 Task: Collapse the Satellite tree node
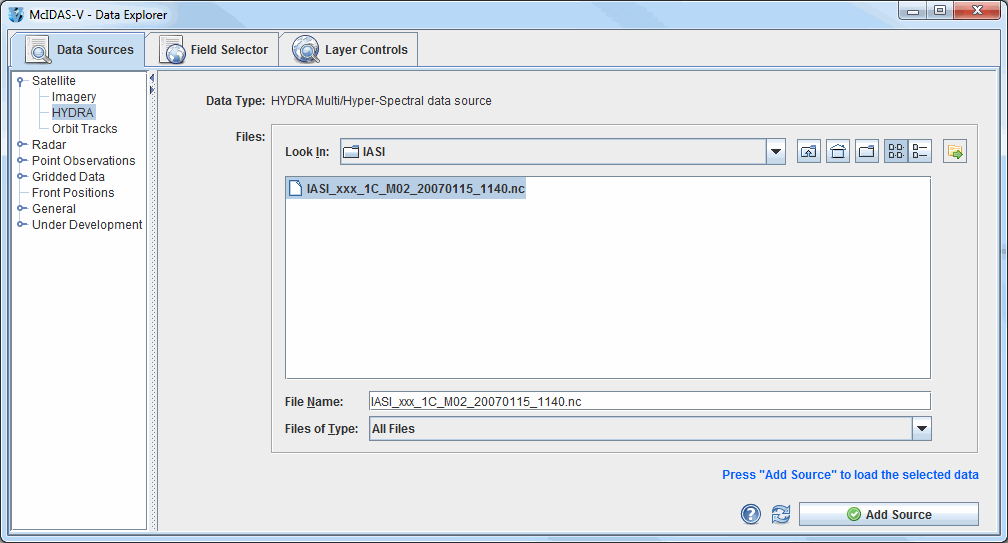pyautogui.click(x=21, y=81)
